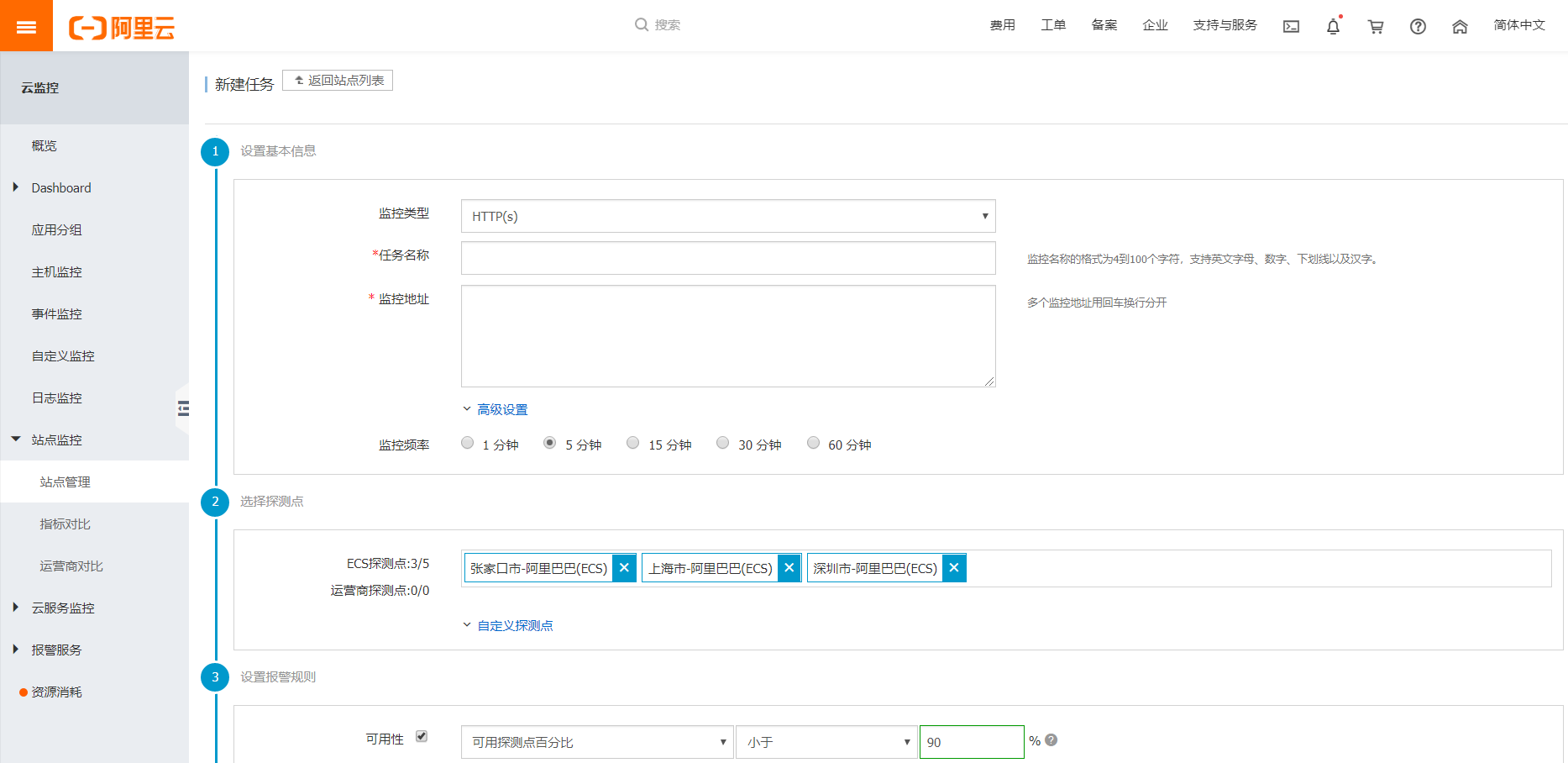Click the search magnifier icon
1568x763 pixels.
coord(642,25)
